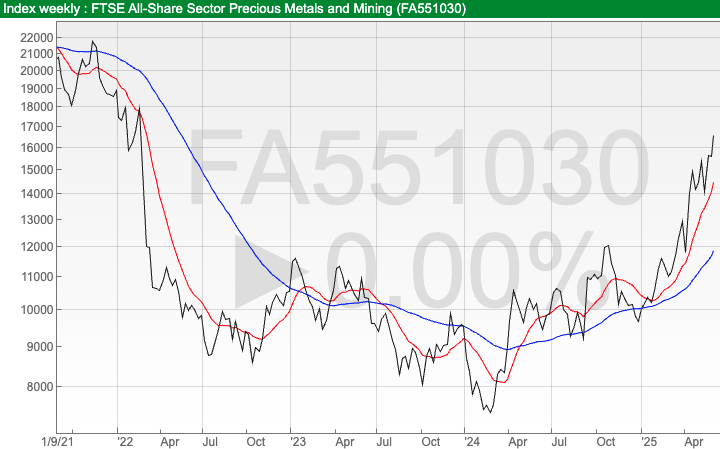Click the '23 year label on x-axis
The height and width of the screenshot is (449, 720).
(298, 442)
